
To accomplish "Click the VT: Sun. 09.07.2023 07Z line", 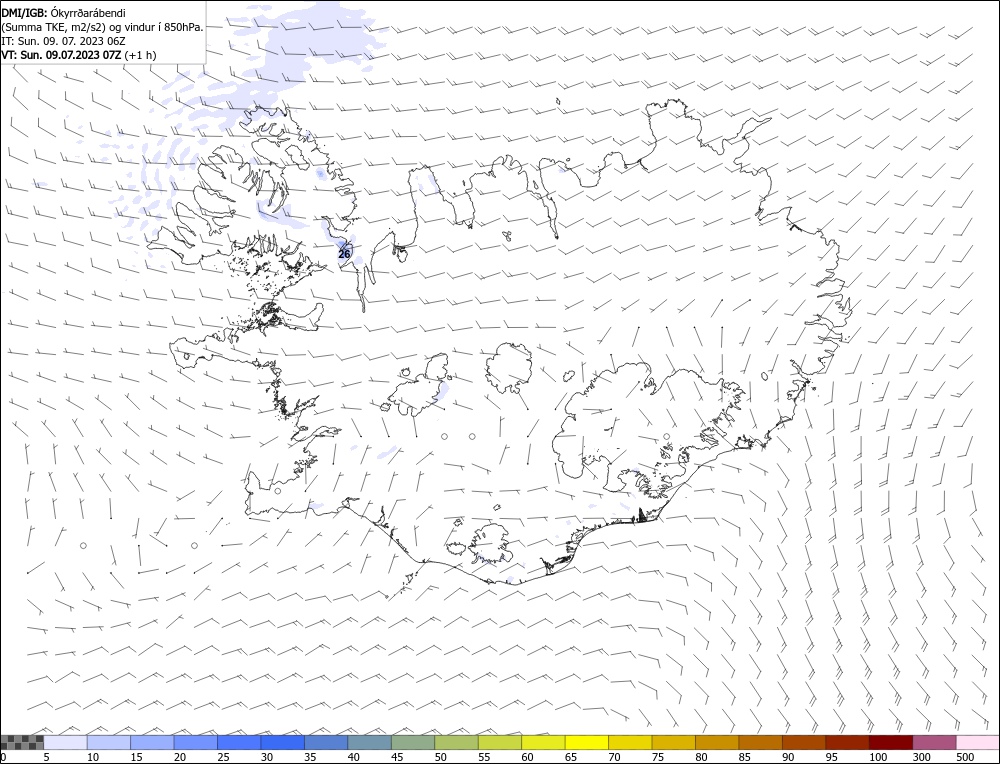I will click(79, 55).
